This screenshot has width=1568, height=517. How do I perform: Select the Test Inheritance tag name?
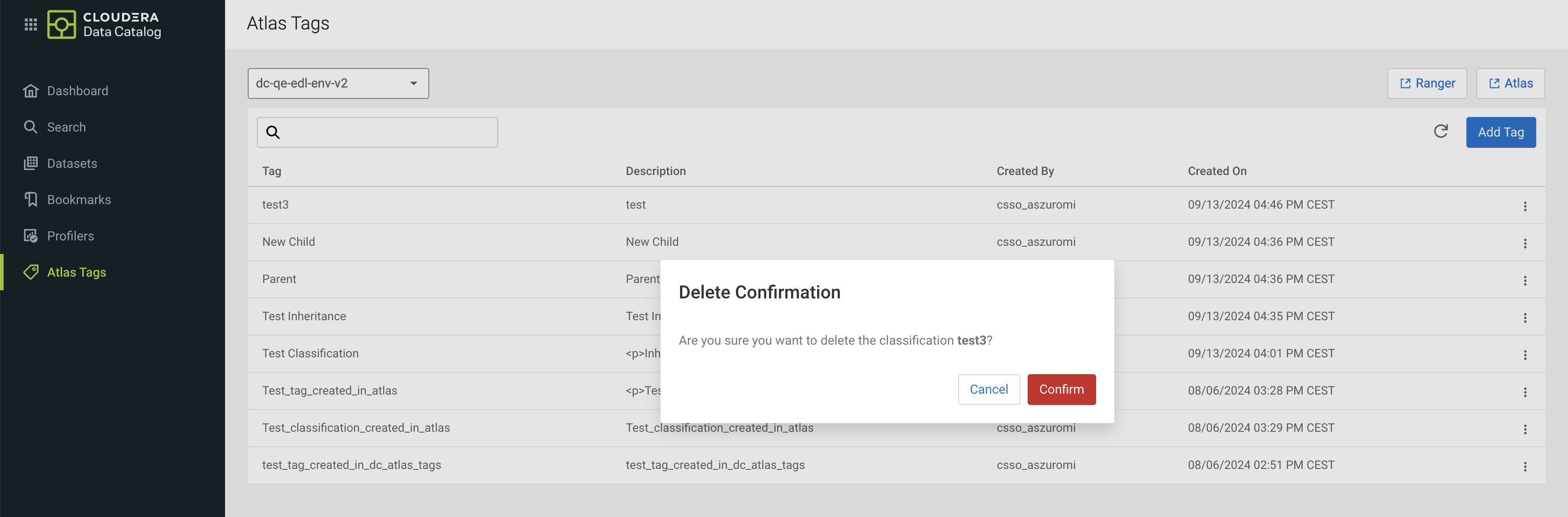click(x=304, y=316)
